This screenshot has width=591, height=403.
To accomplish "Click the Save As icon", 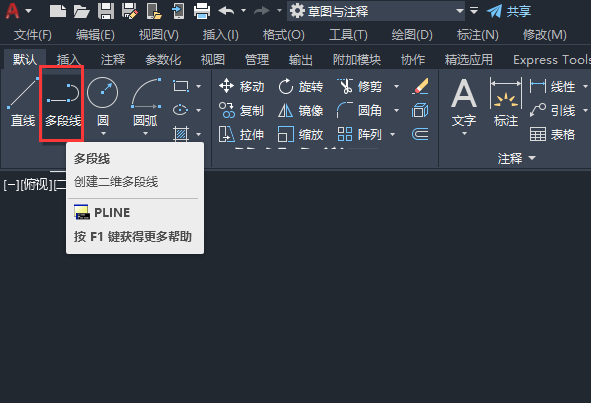I will (130, 11).
